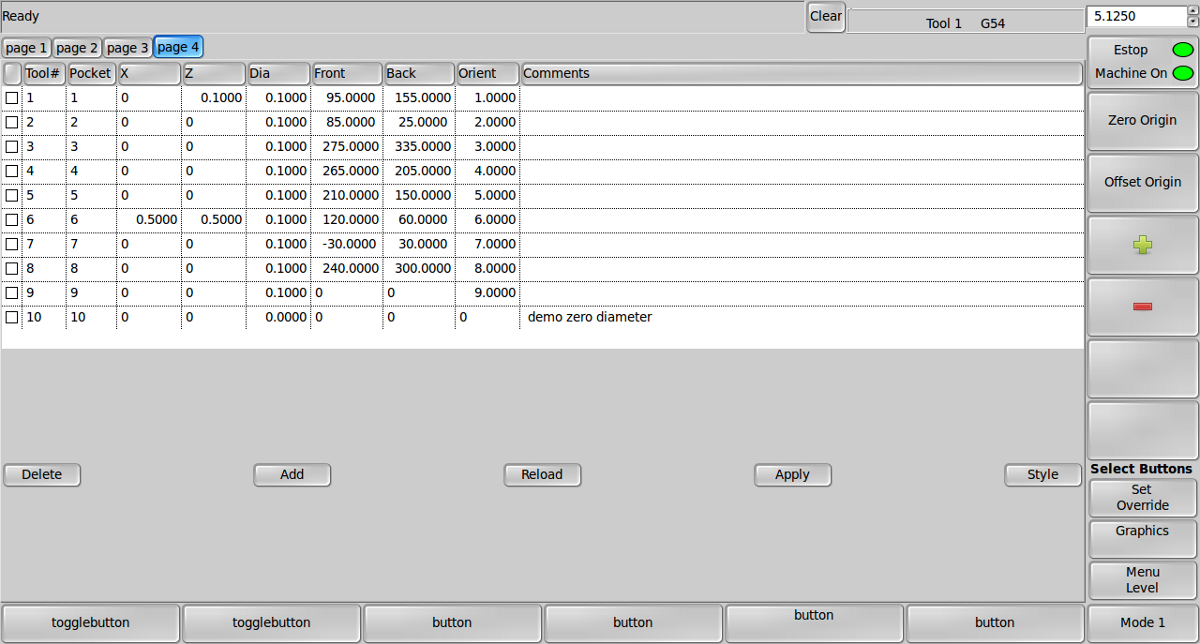Click the Delete button
Screen dimensions: 1200x644
click(x=42, y=475)
